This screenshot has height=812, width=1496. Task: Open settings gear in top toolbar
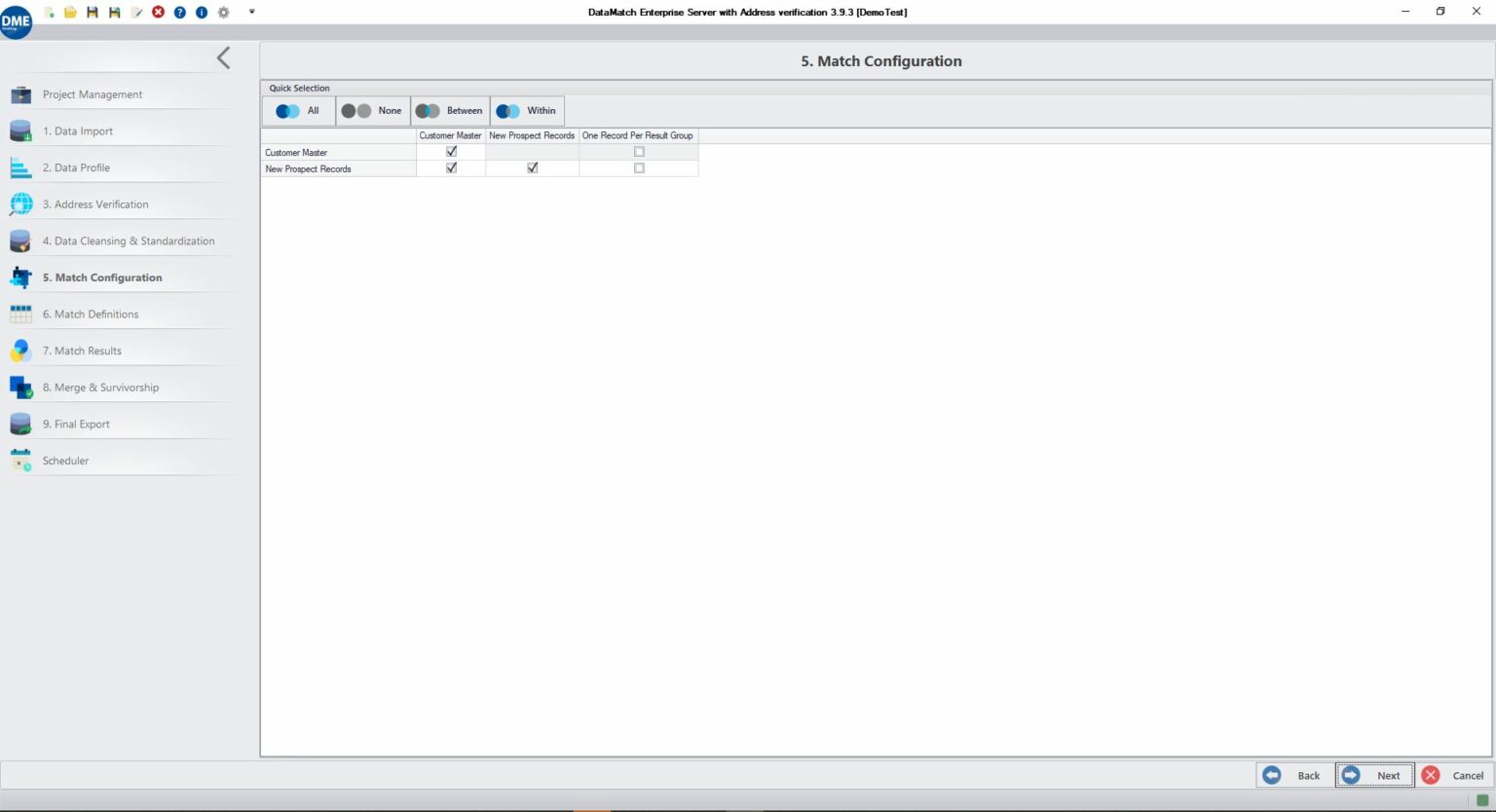(224, 13)
